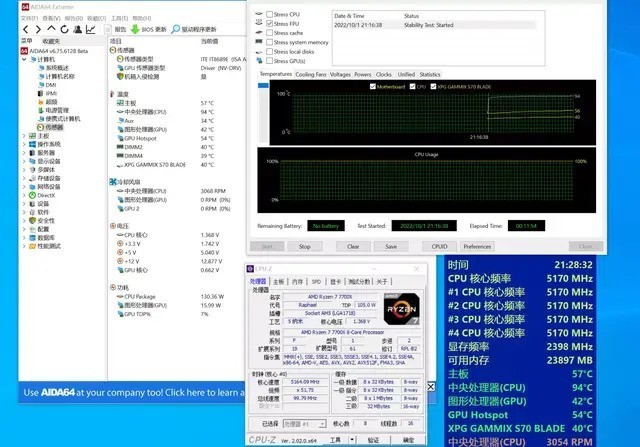Click the 温度 thermometer section icon
Viewport: 640px width, 447px height.
[x=112, y=94]
